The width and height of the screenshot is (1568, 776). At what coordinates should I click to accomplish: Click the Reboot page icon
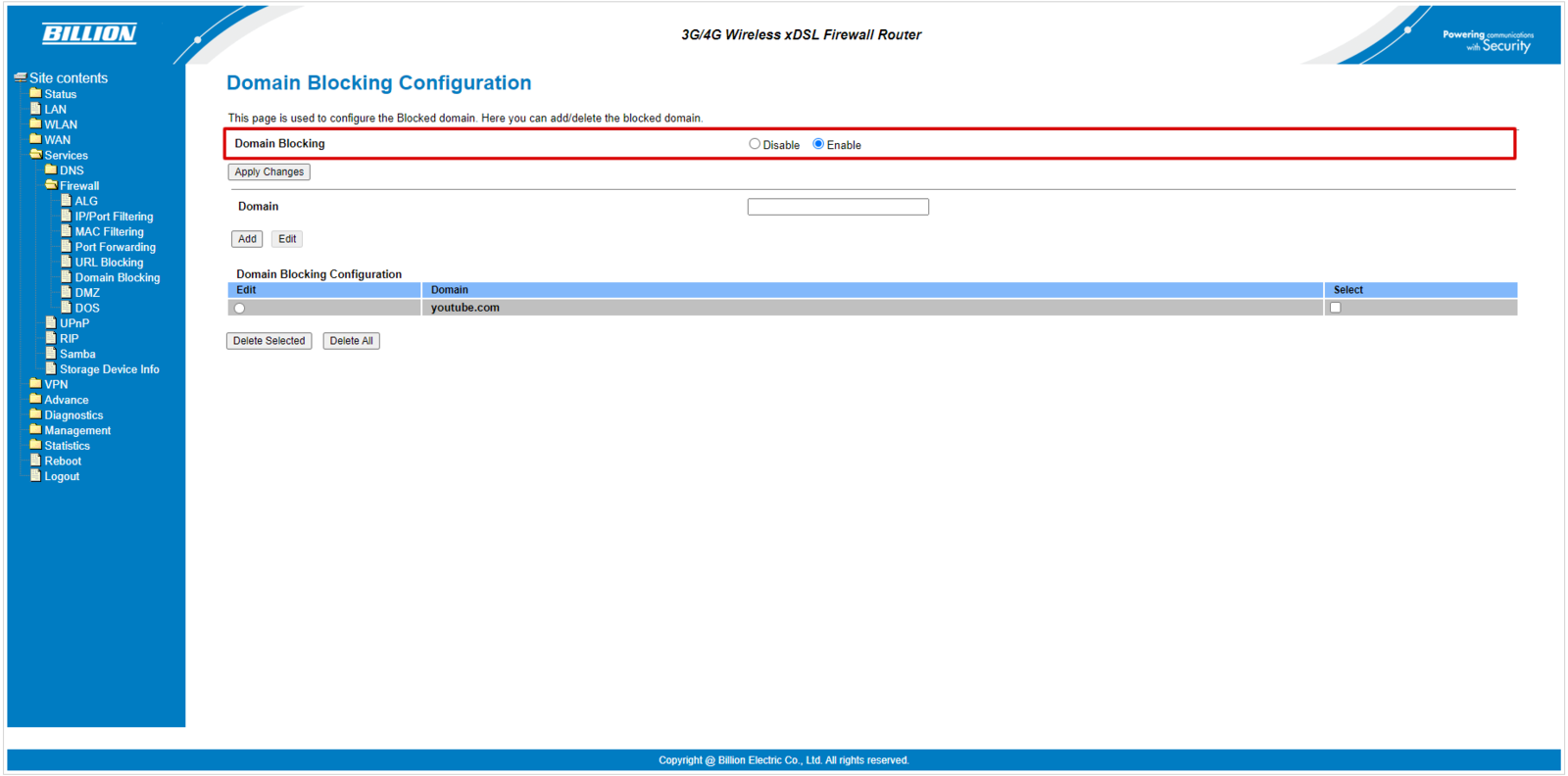pos(35,461)
